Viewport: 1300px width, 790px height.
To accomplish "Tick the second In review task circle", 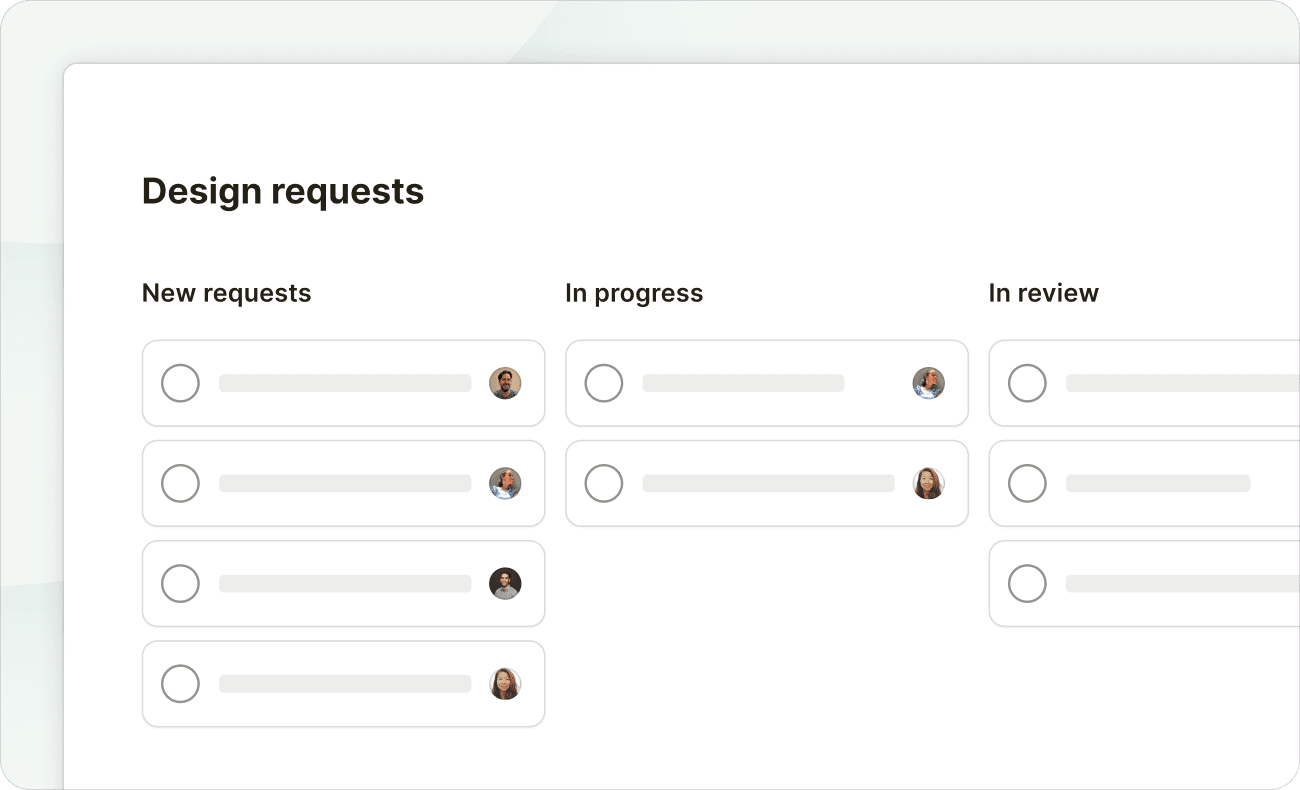I will tap(1027, 484).
